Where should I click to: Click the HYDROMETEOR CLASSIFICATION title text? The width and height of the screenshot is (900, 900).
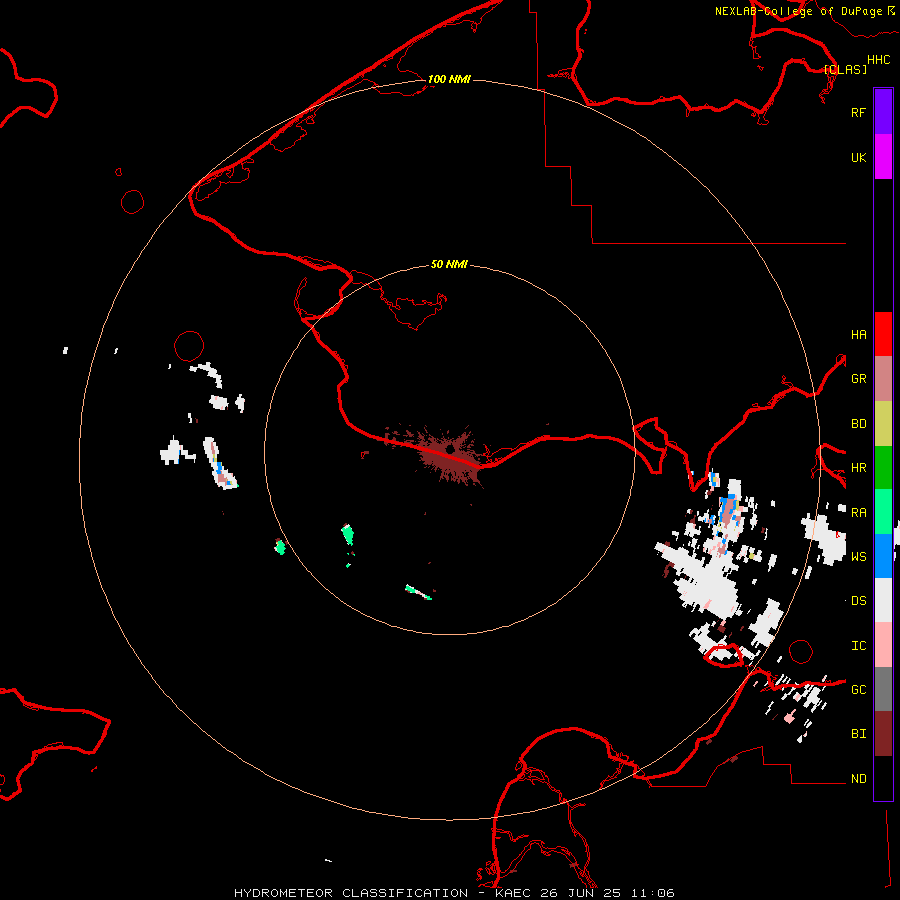[x=351, y=893]
